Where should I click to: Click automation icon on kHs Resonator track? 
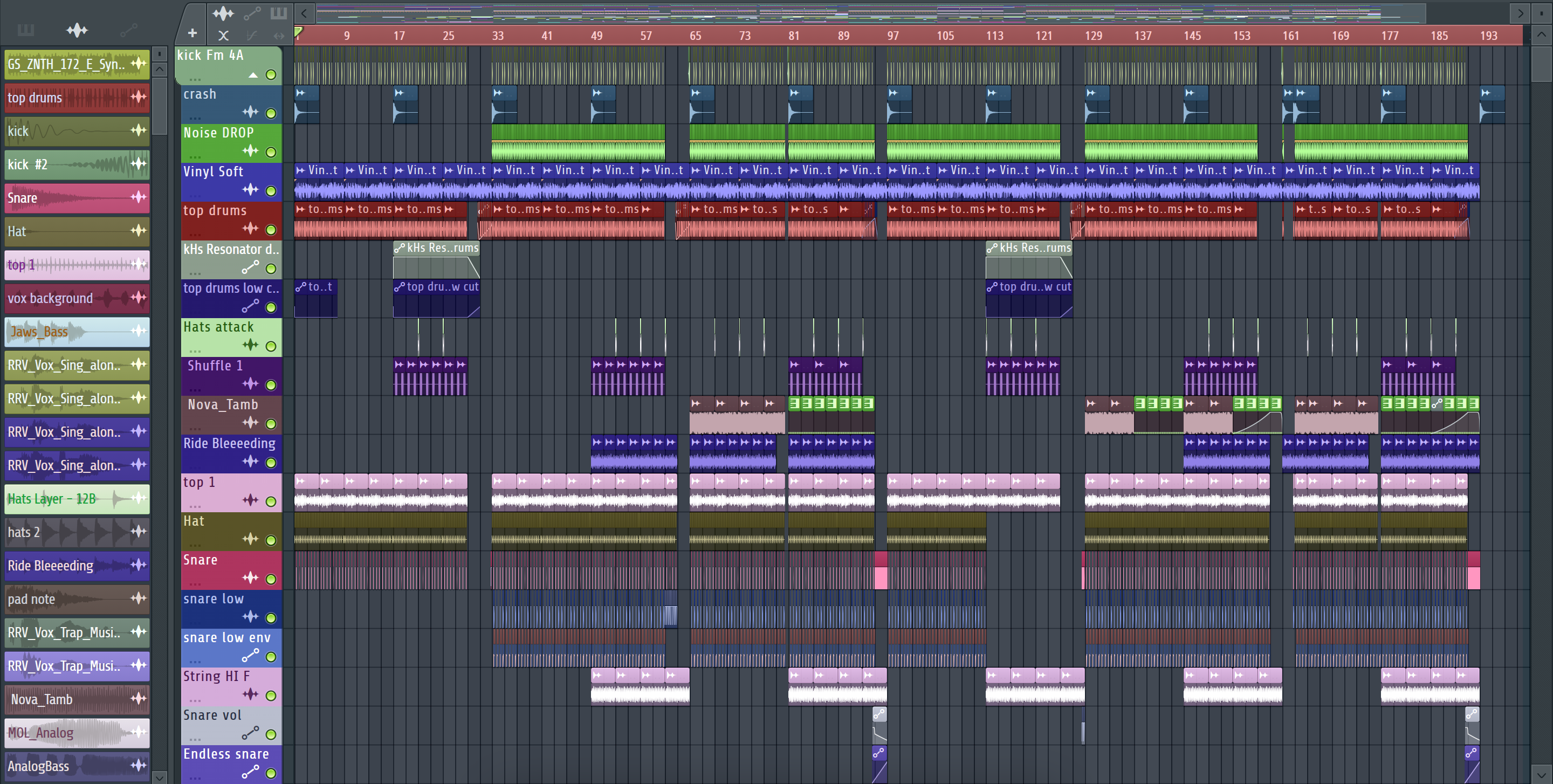[x=250, y=267]
